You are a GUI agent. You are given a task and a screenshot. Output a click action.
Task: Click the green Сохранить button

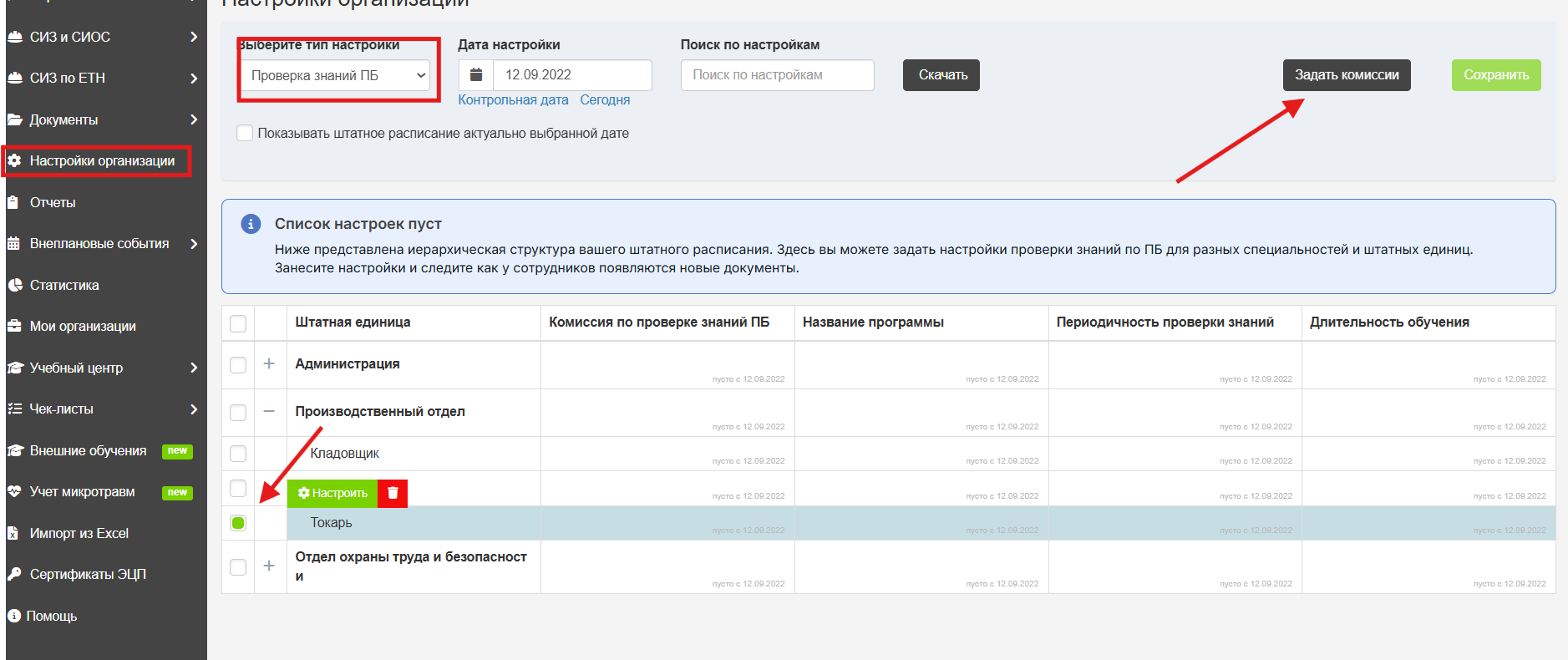(1496, 75)
